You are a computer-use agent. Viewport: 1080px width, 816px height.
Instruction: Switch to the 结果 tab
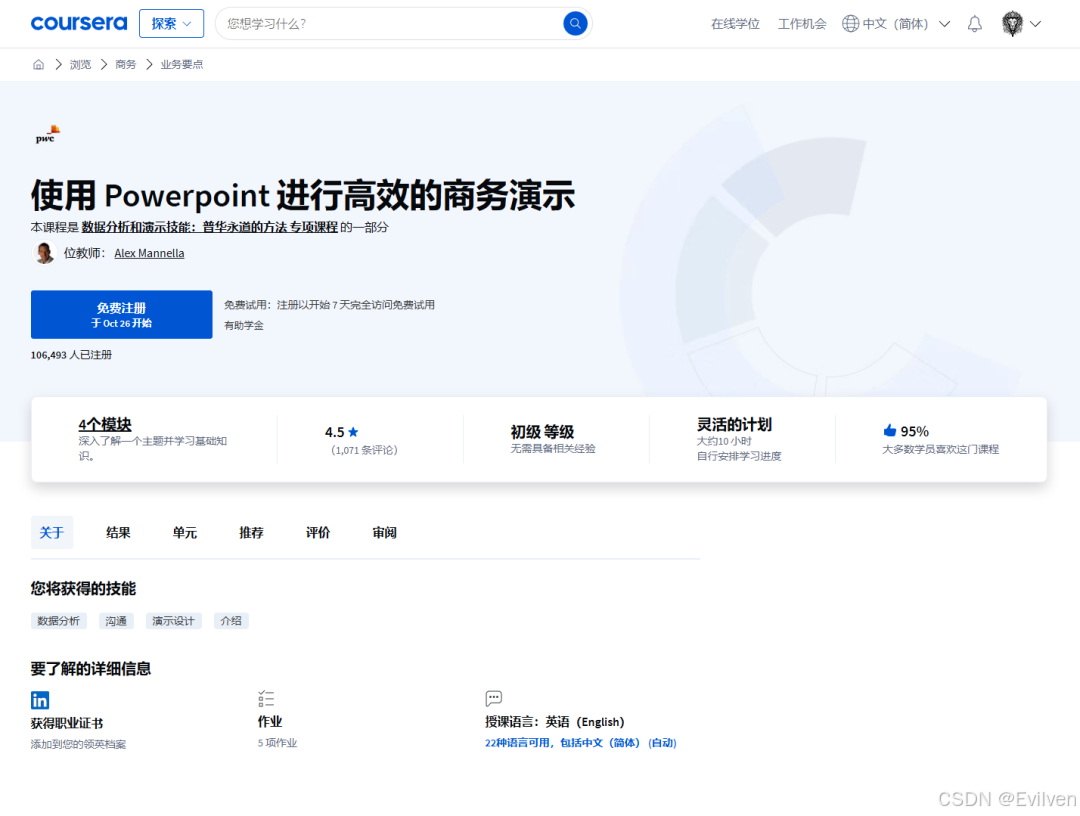coord(118,532)
